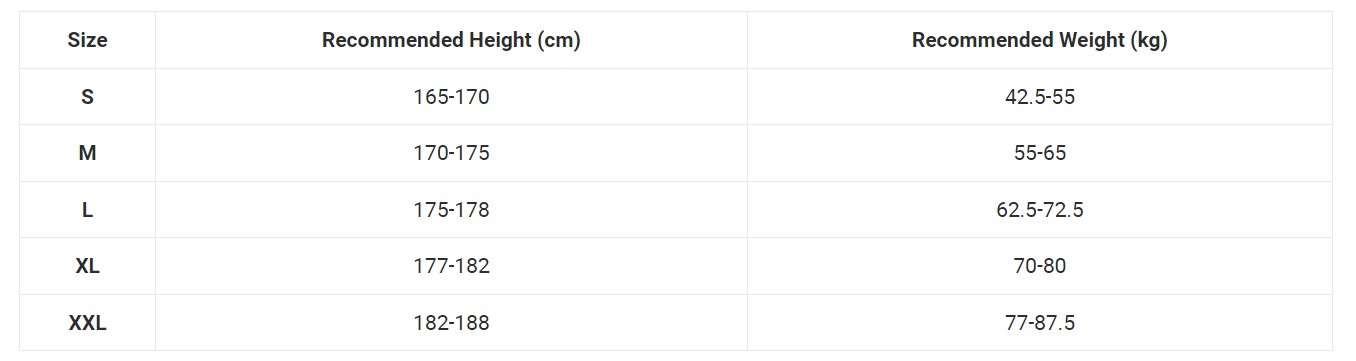Click the M size row label
This screenshot has width=1356, height=361.
coord(87,153)
